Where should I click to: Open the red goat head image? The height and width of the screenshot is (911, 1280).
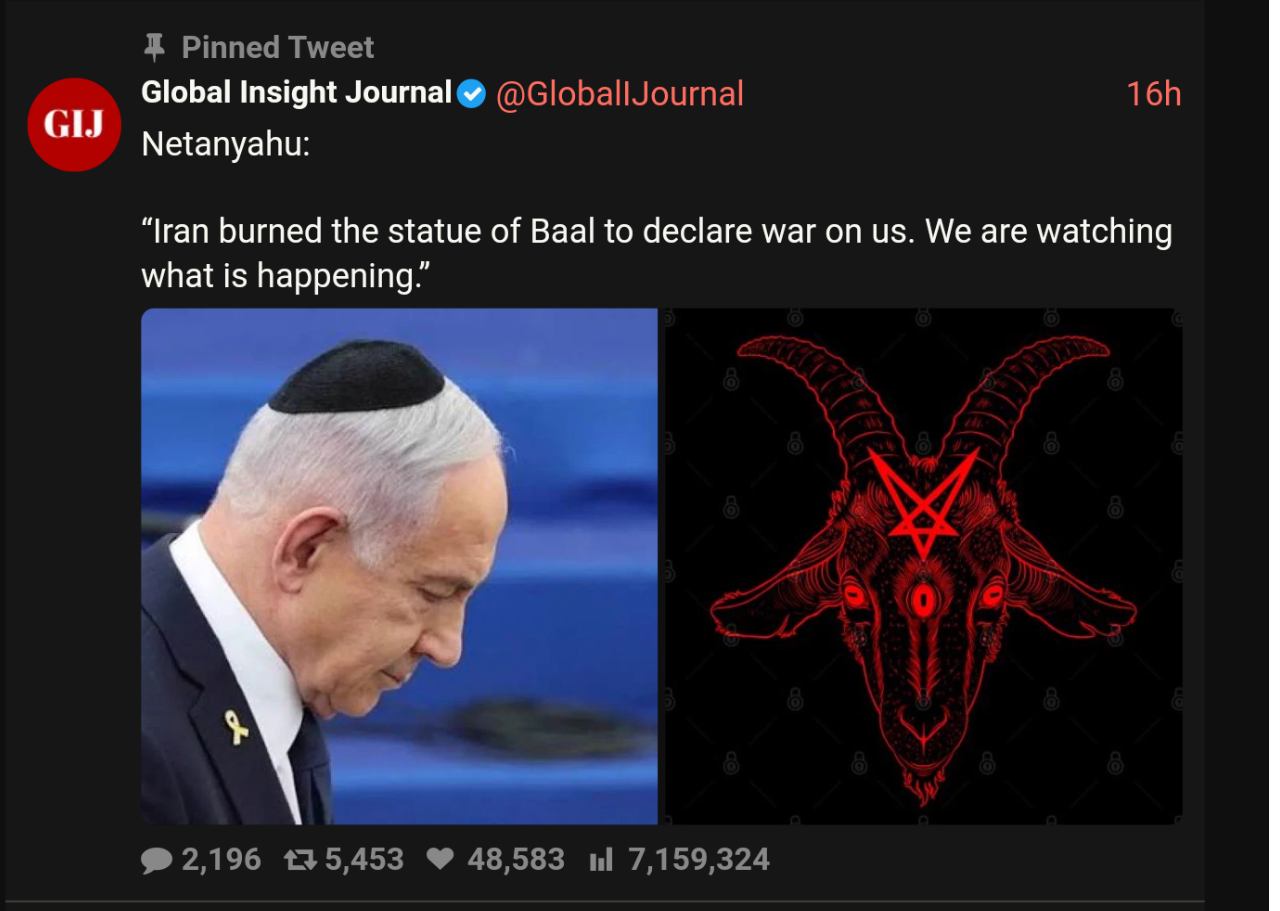pos(924,566)
